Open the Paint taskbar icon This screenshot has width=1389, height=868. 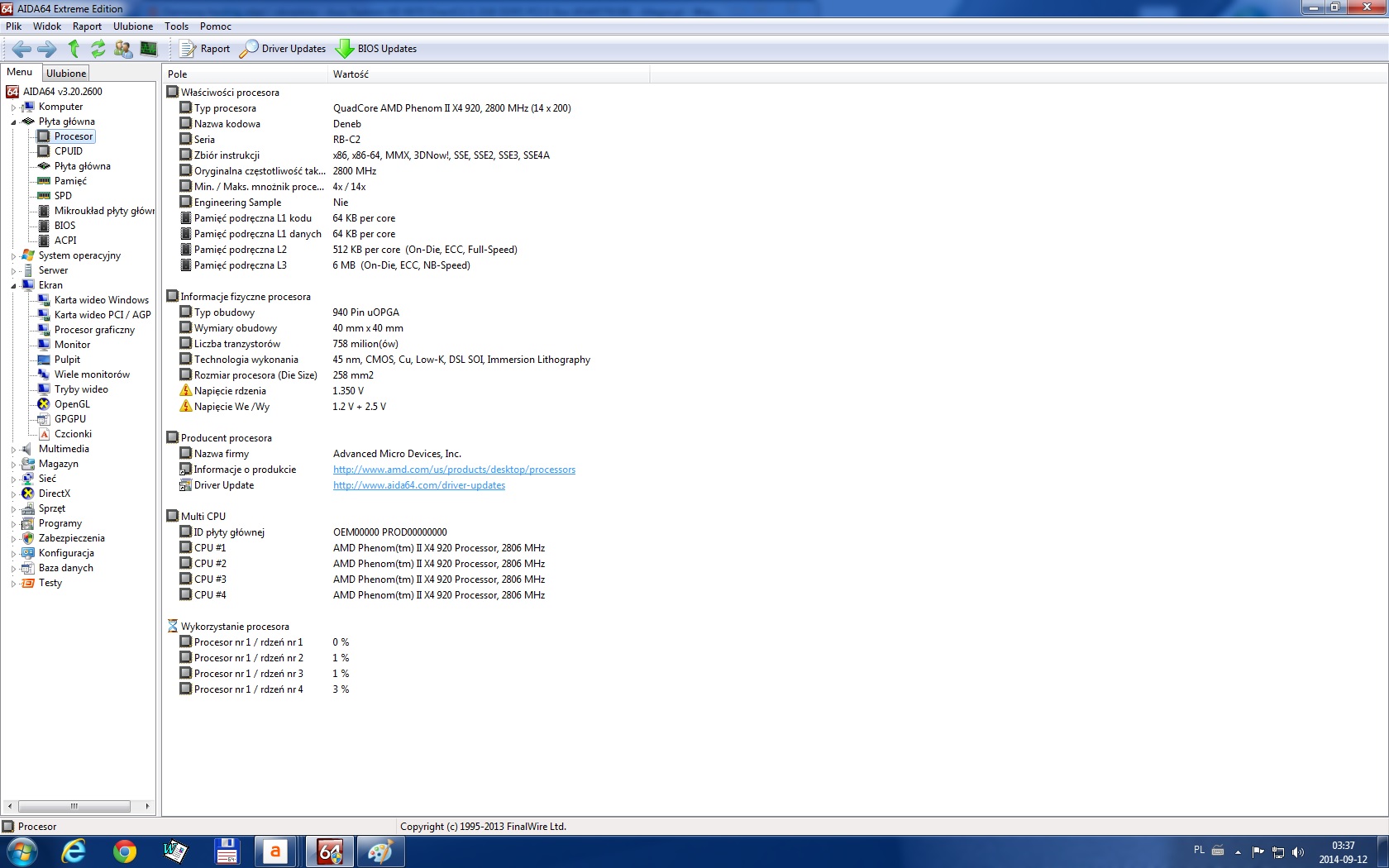pyautogui.click(x=380, y=851)
